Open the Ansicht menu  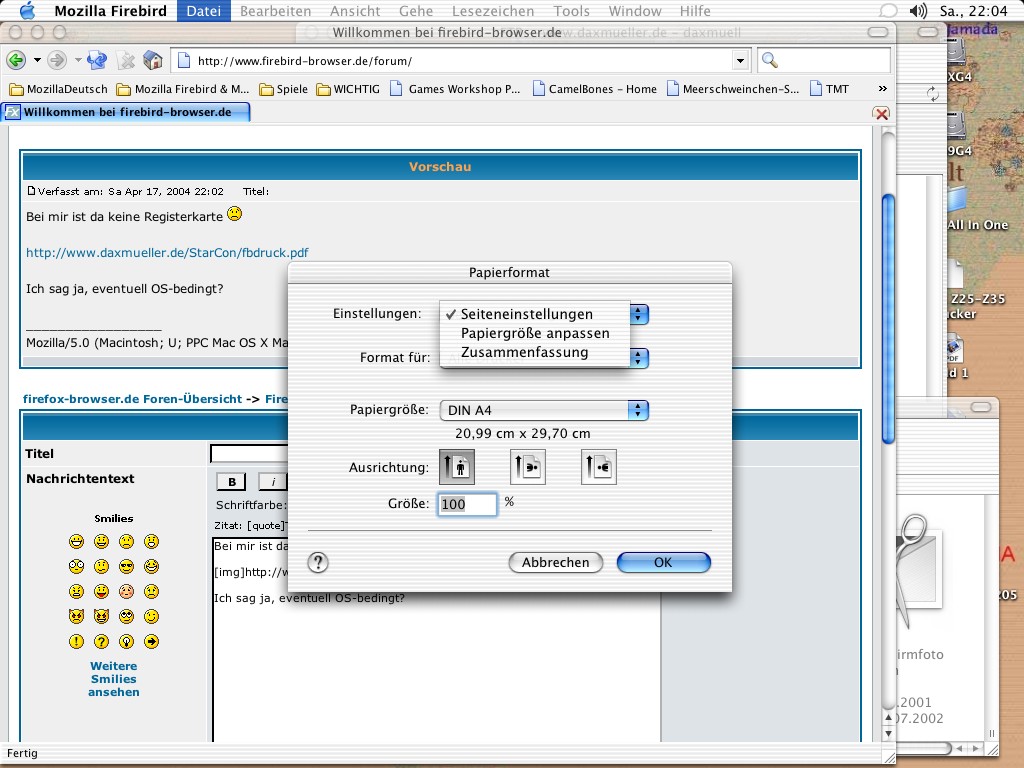[355, 10]
